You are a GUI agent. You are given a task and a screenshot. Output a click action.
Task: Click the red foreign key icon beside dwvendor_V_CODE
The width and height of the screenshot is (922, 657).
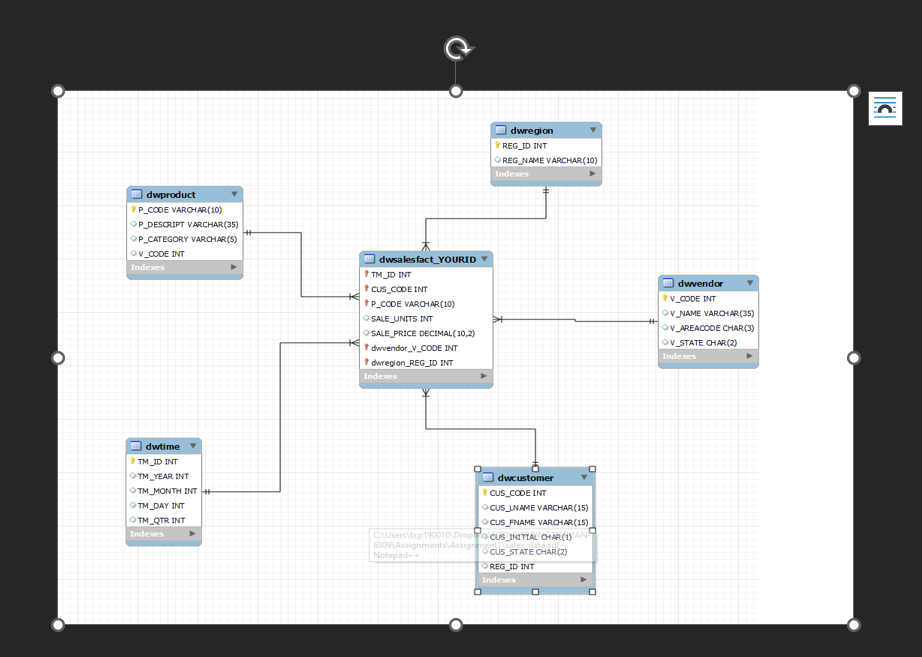click(x=366, y=348)
